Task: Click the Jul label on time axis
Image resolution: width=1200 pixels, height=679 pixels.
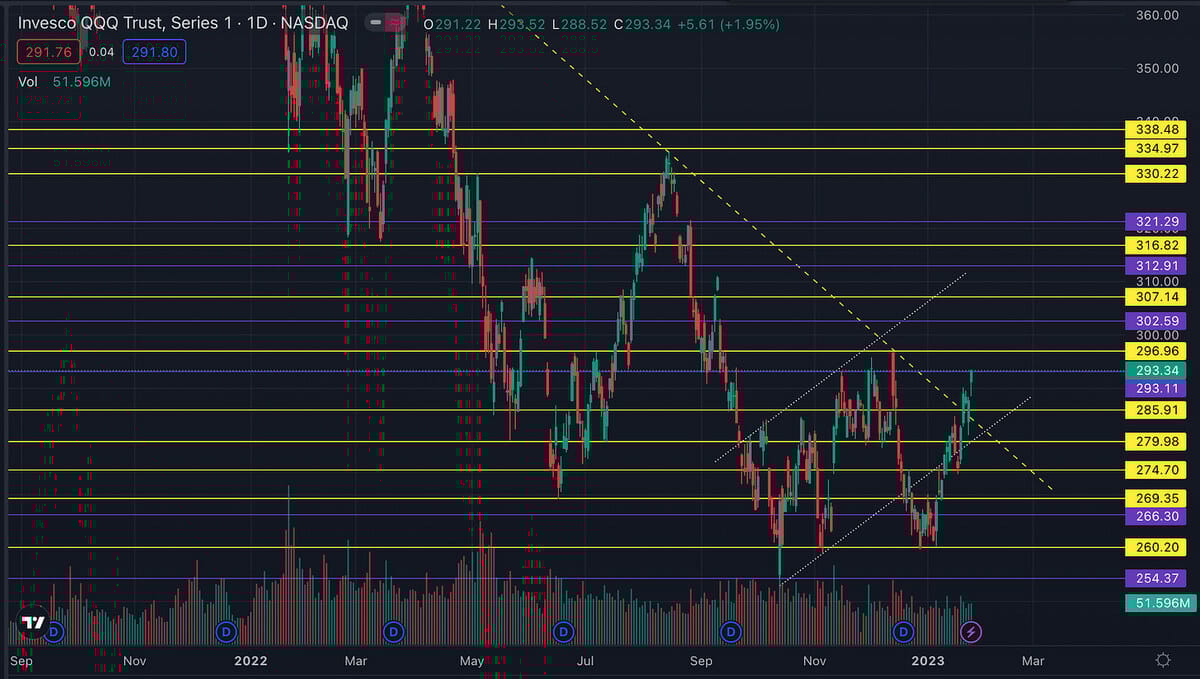Action: 585,660
